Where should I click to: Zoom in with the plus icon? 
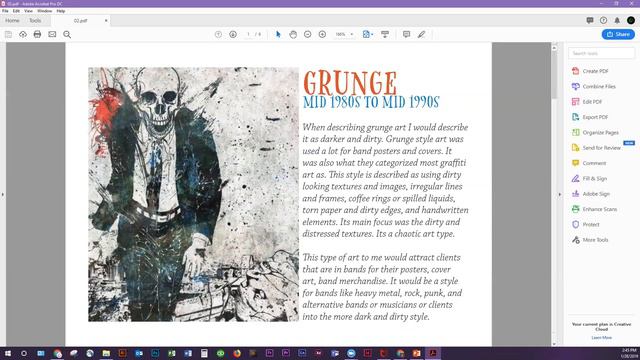click(x=322, y=34)
